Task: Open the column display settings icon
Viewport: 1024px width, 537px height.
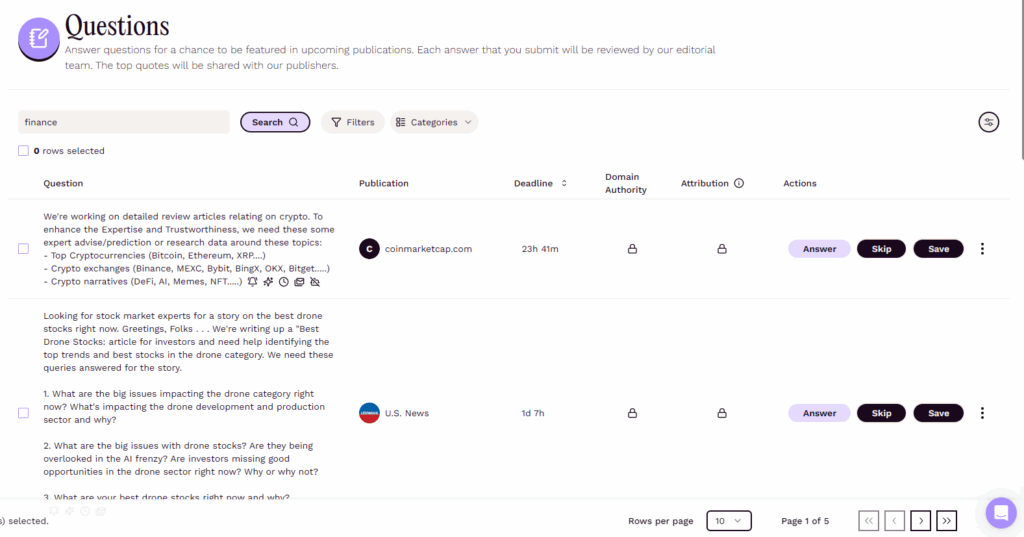Action: [988, 122]
